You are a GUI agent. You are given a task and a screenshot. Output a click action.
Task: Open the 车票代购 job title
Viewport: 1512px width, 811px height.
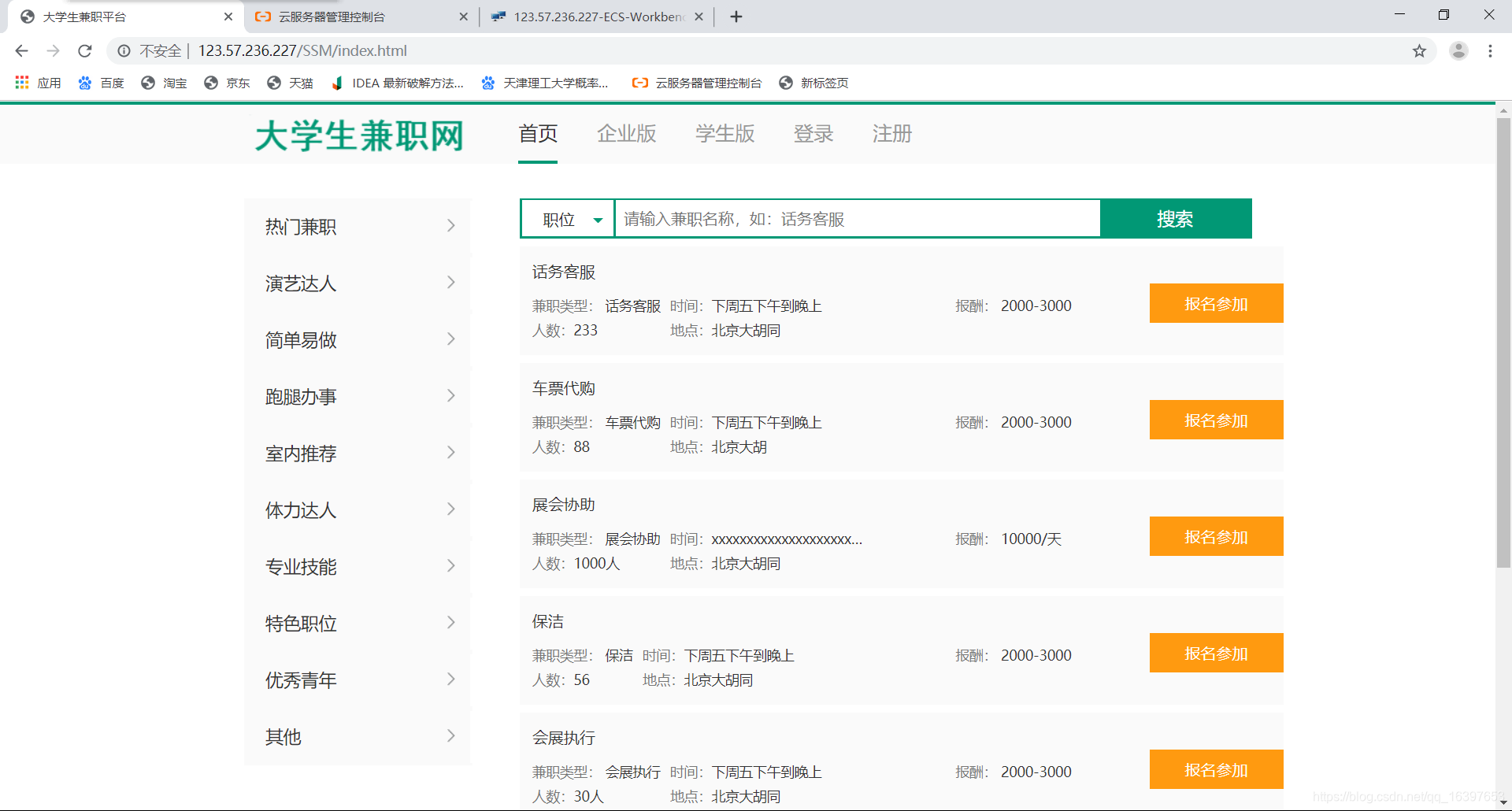(x=564, y=388)
